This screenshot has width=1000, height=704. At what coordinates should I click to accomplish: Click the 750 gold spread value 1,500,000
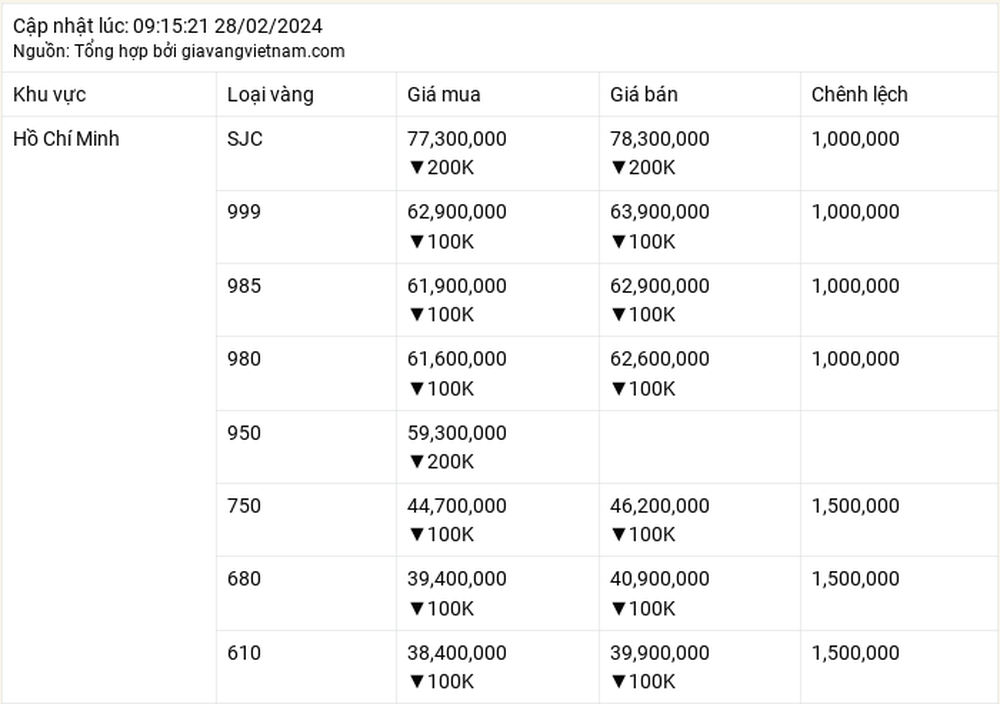pyautogui.click(x=855, y=506)
